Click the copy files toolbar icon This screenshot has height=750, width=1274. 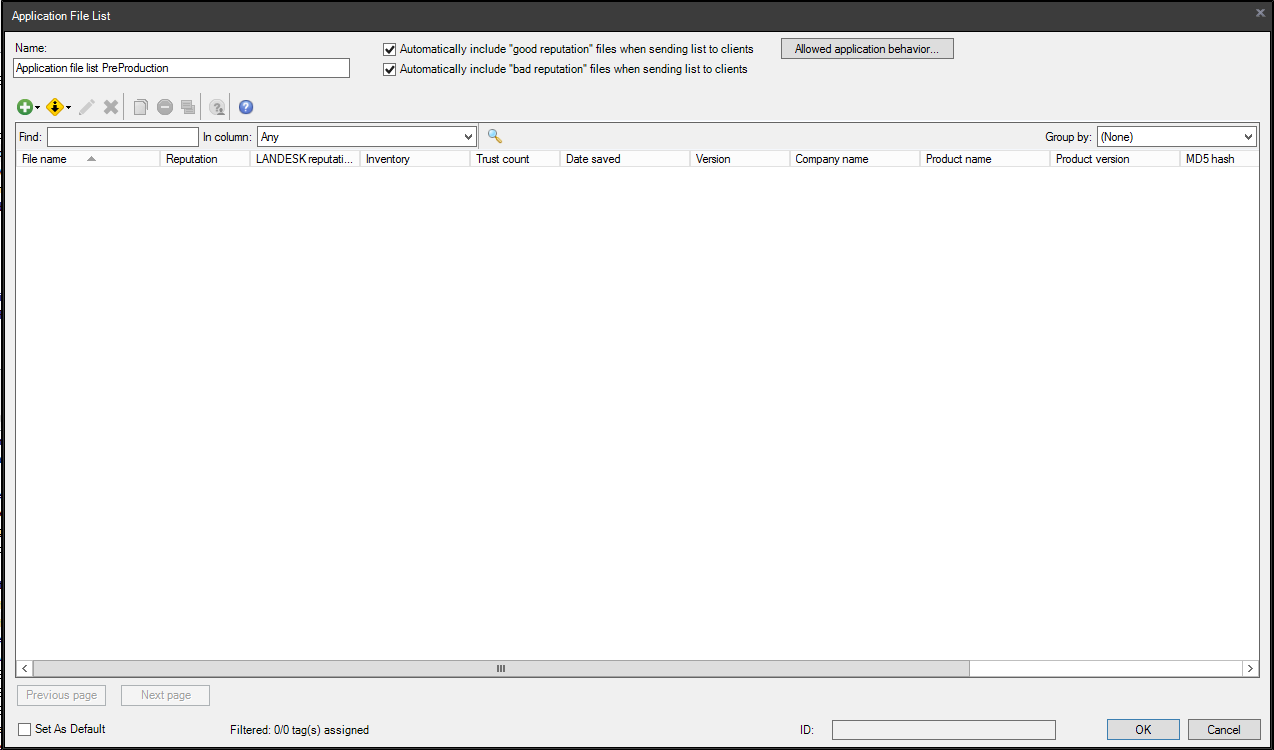pyautogui.click(x=140, y=107)
